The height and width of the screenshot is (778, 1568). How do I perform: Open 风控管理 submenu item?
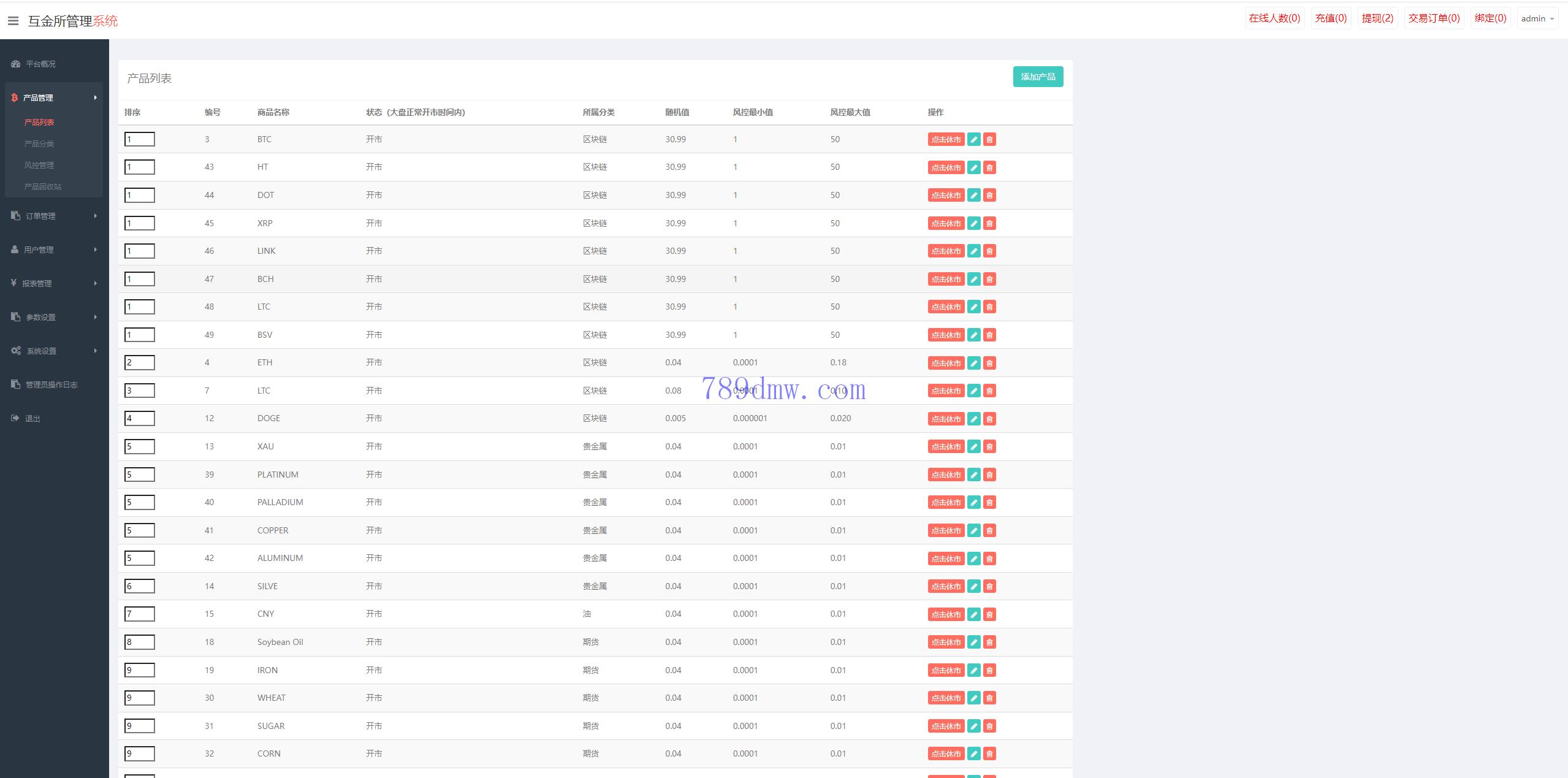click(x=39, y=165)
